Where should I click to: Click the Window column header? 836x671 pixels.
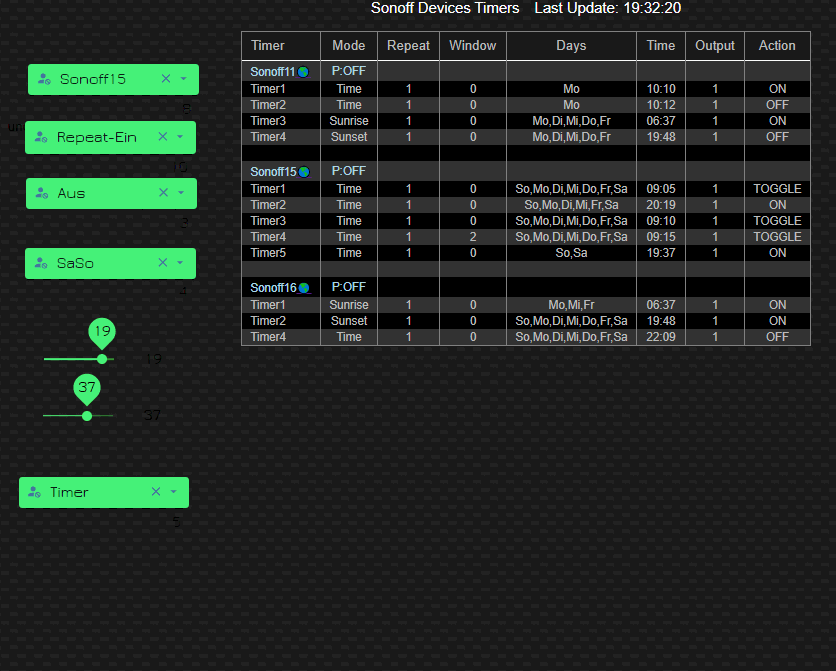pos(473,46)
